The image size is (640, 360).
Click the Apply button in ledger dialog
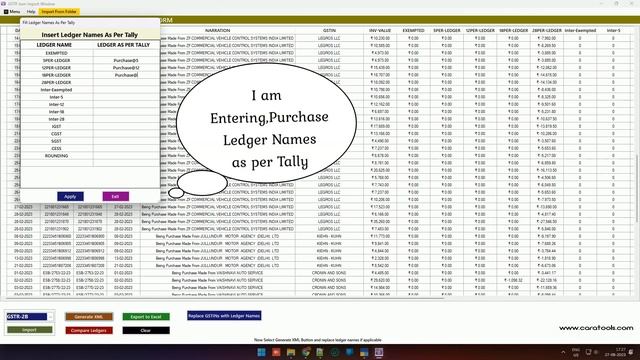point(70,196)
